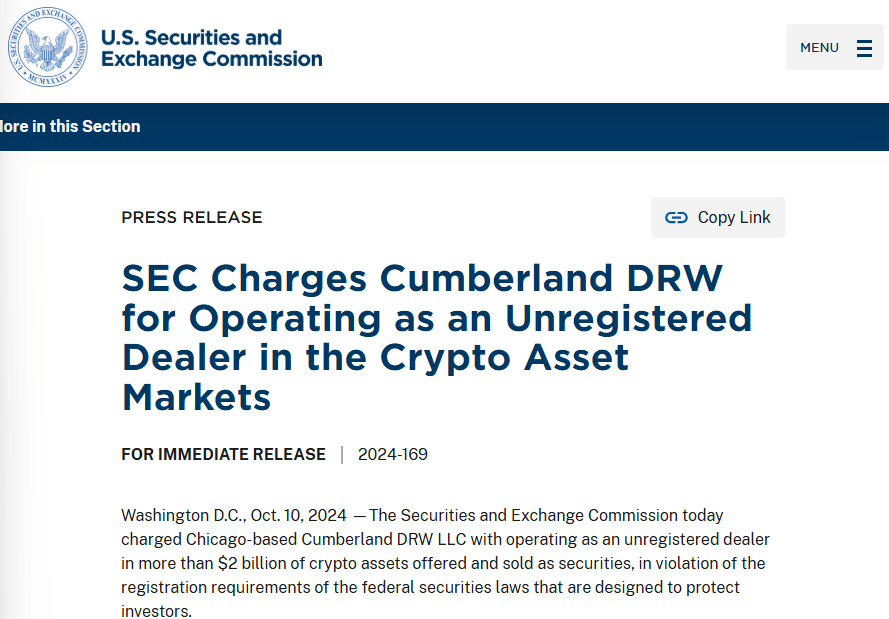
Task: Click the word investors ending the paragraph
Action: 154,611
